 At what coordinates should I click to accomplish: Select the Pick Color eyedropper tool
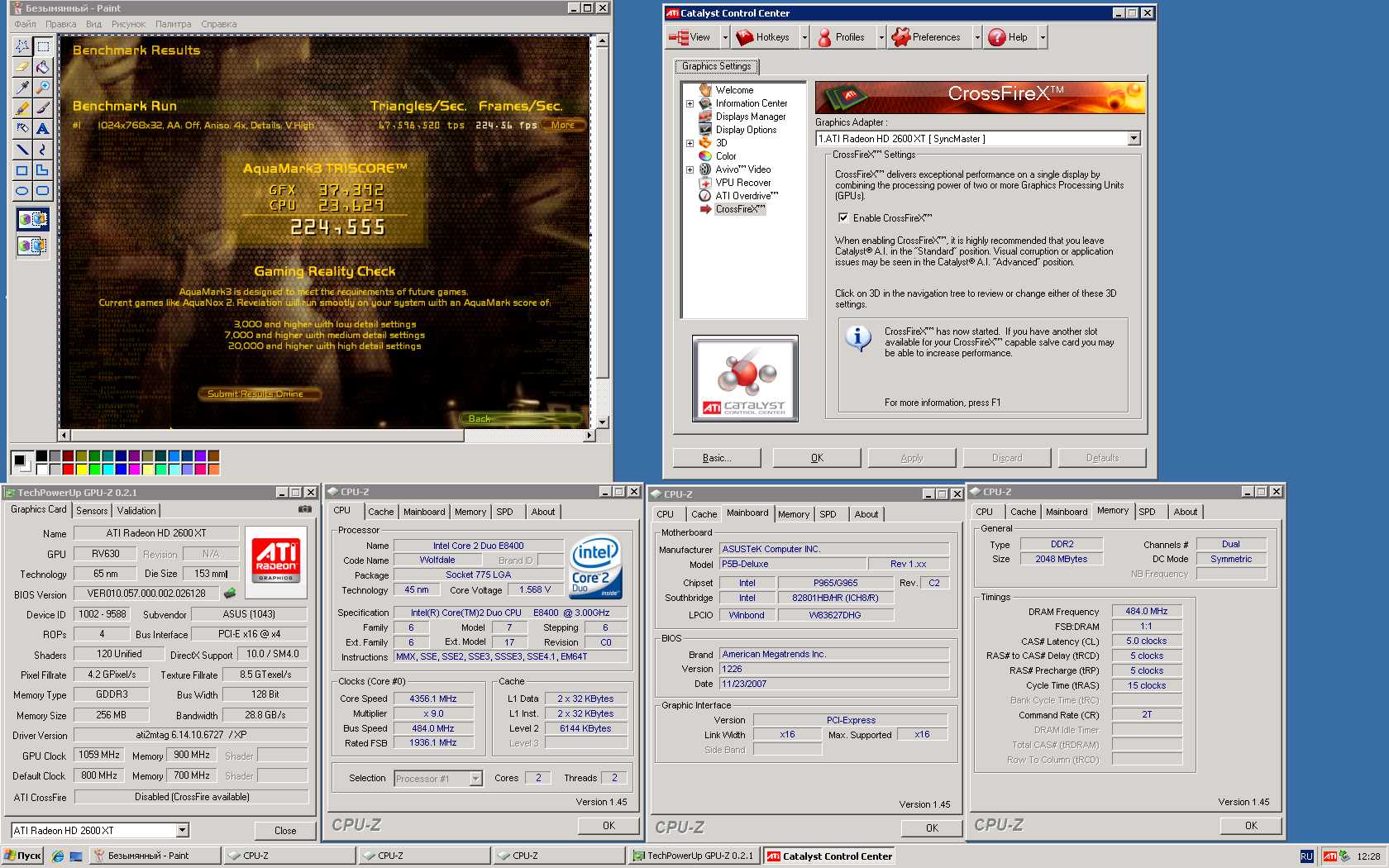point(22,88)
